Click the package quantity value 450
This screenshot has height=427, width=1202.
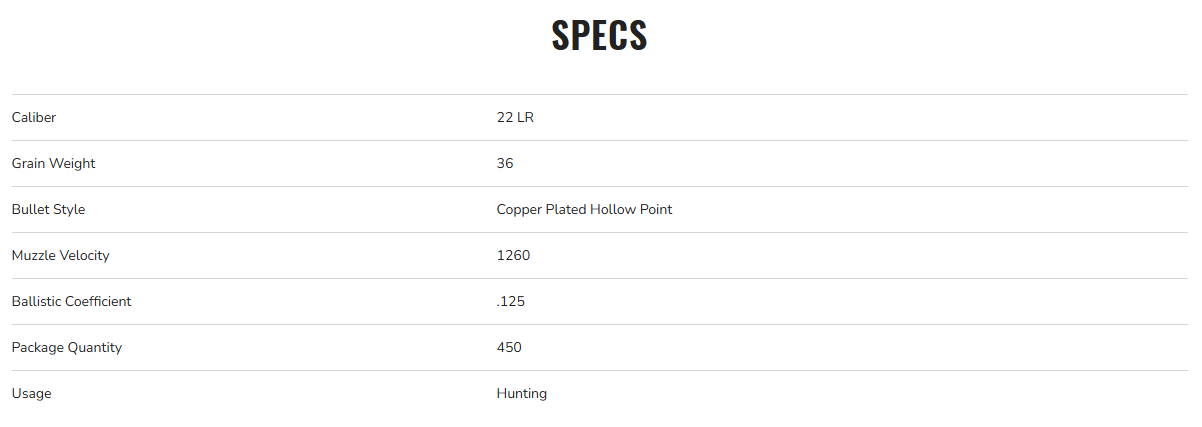509,348
